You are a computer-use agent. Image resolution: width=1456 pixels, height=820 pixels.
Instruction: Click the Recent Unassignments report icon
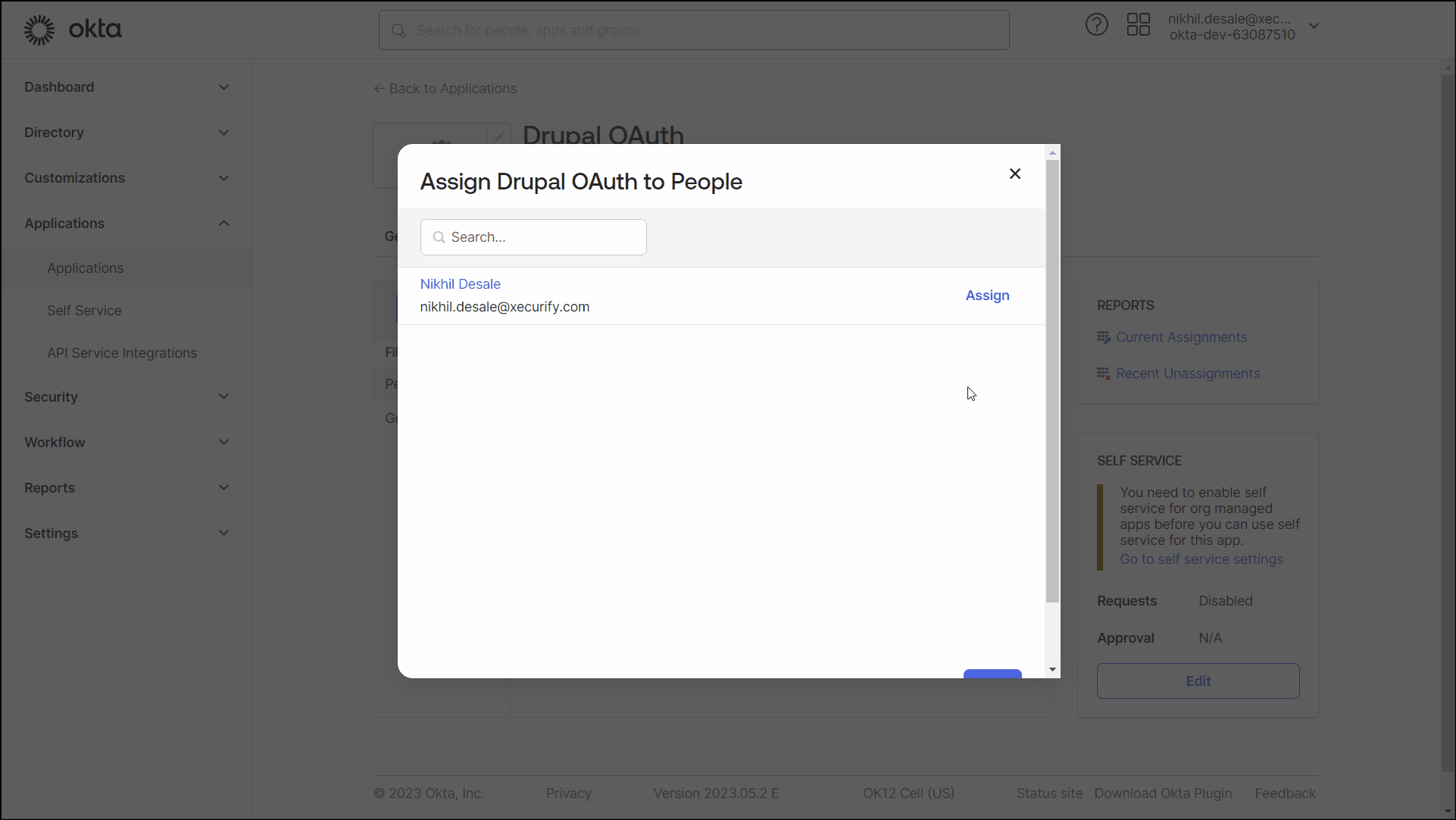click(x=1104, y=374)
